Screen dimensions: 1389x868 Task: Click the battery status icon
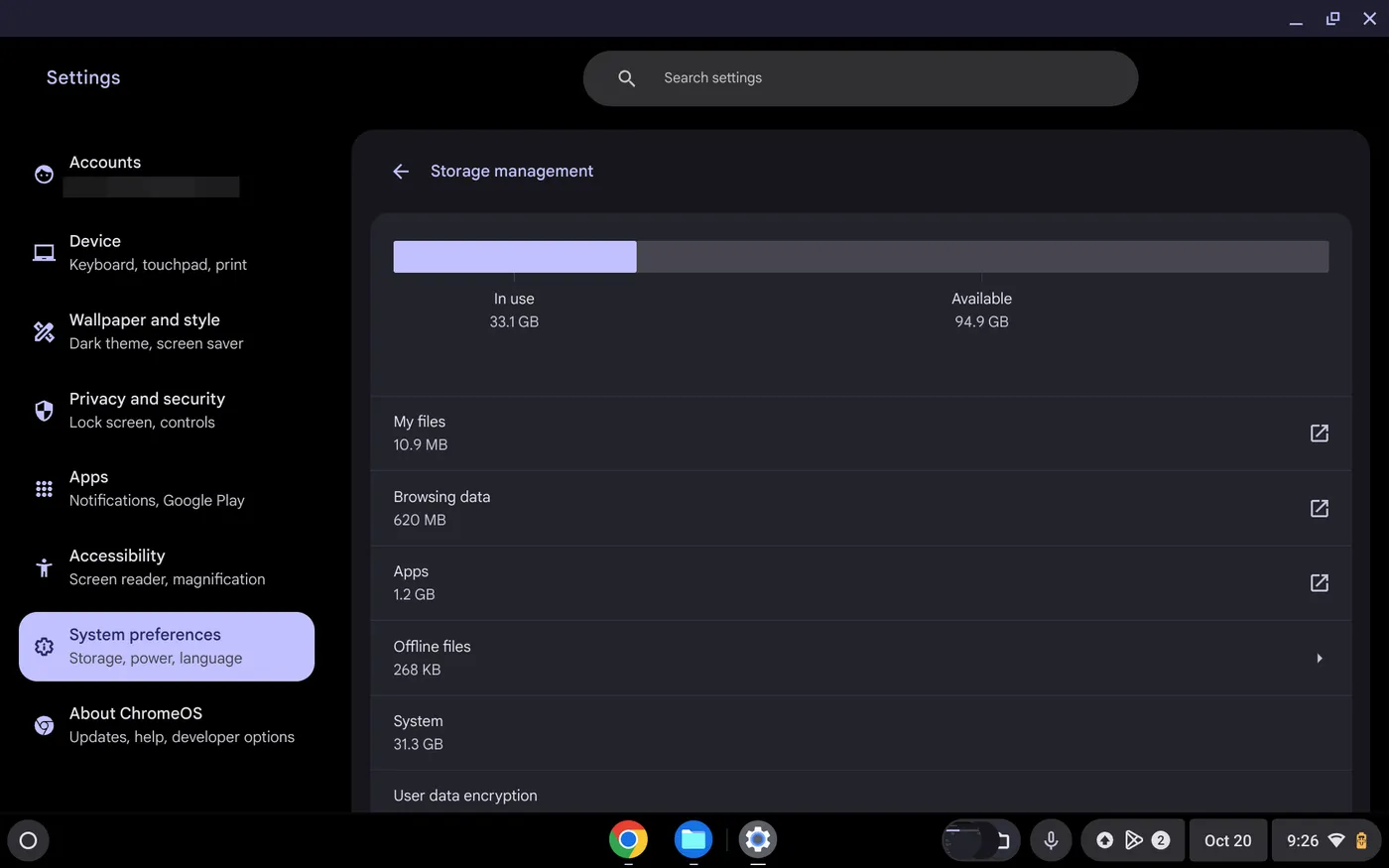(1361, 840)
